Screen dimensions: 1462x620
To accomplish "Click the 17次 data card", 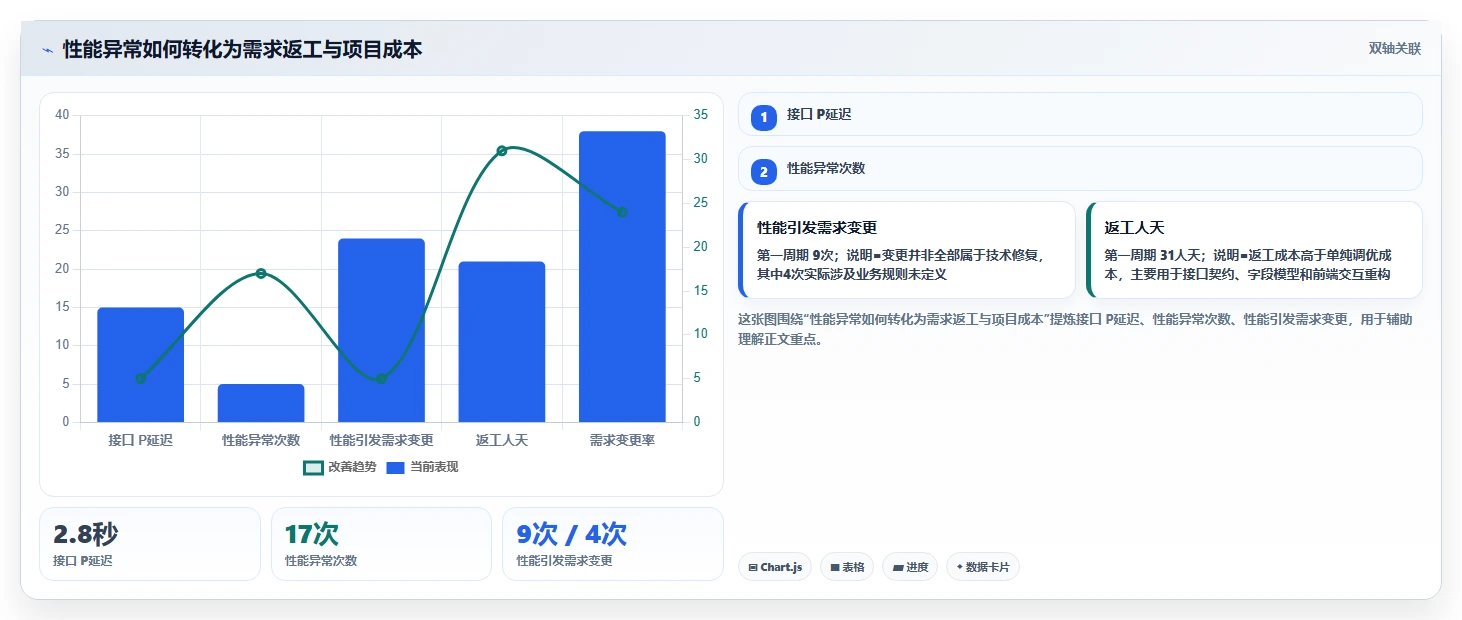I will click(381, 544).
